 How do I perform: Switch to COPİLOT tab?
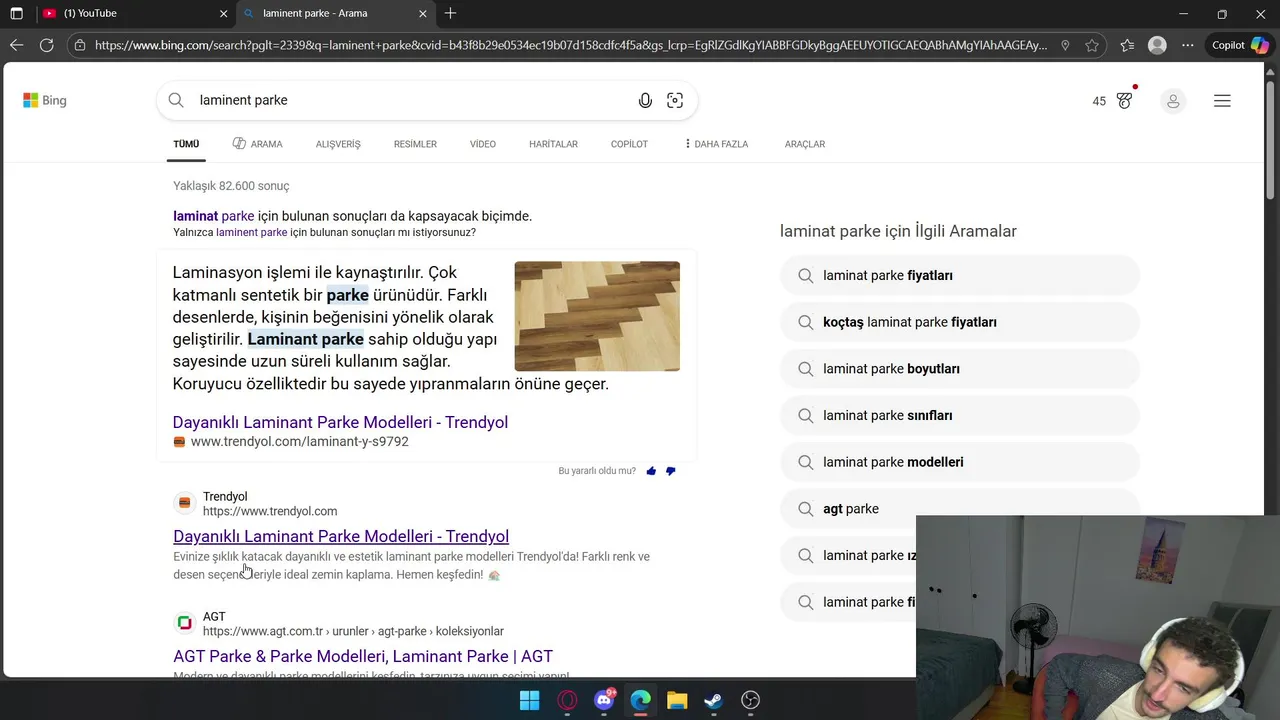[x=629, y=144]
